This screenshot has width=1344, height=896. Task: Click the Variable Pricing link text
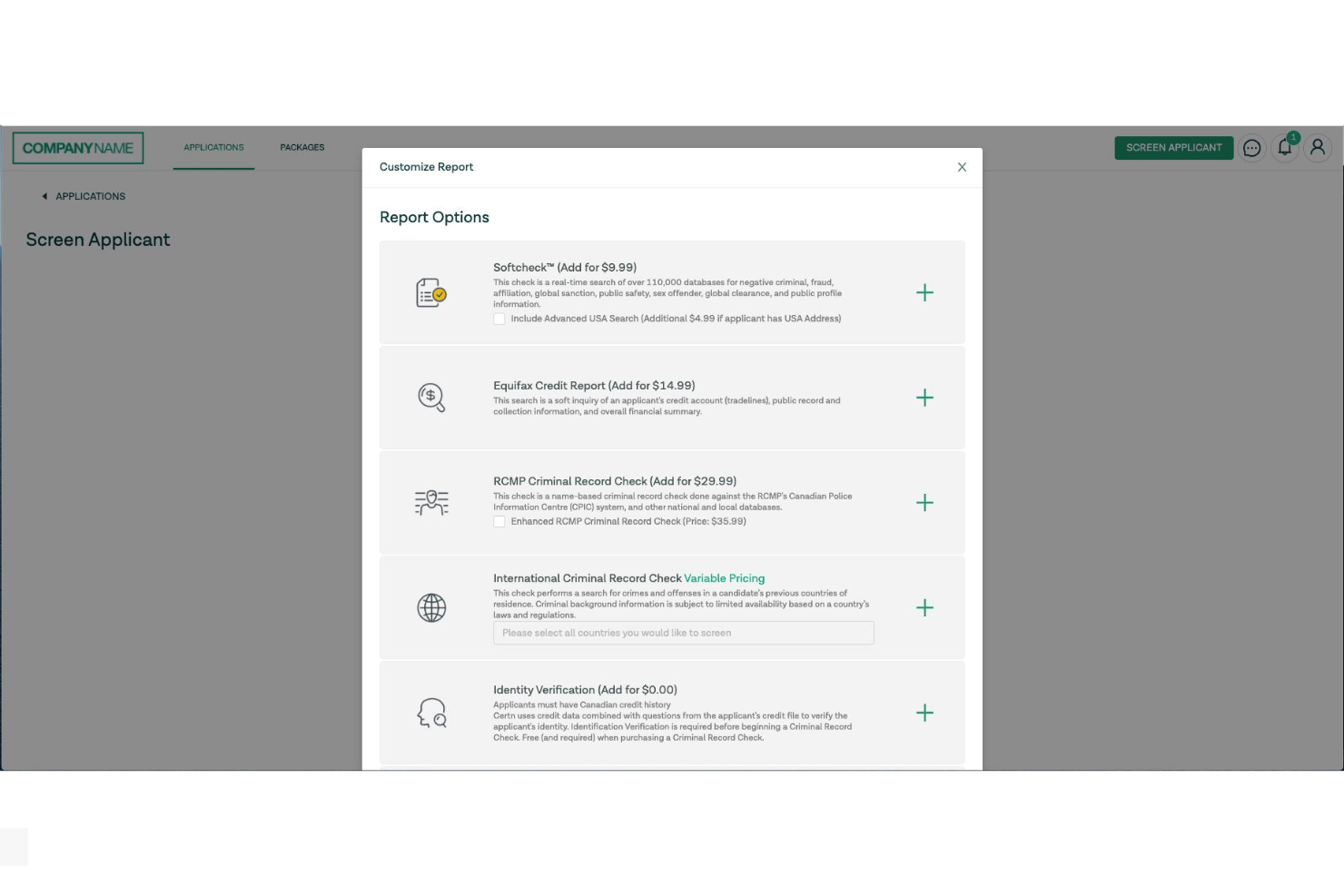point(724,578)
